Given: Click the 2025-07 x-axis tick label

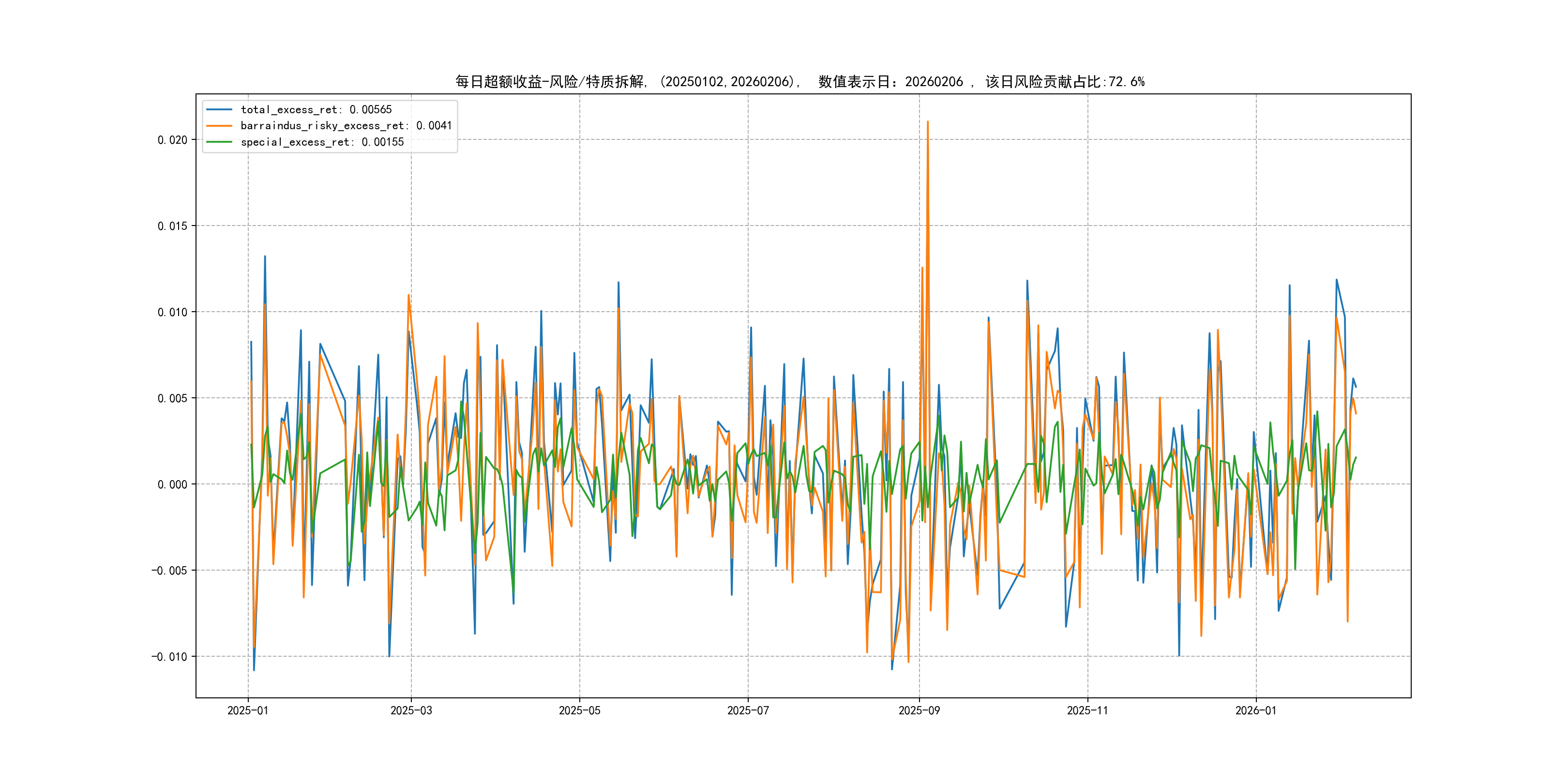Looking at the screenshot, I should tap(748, 710).
